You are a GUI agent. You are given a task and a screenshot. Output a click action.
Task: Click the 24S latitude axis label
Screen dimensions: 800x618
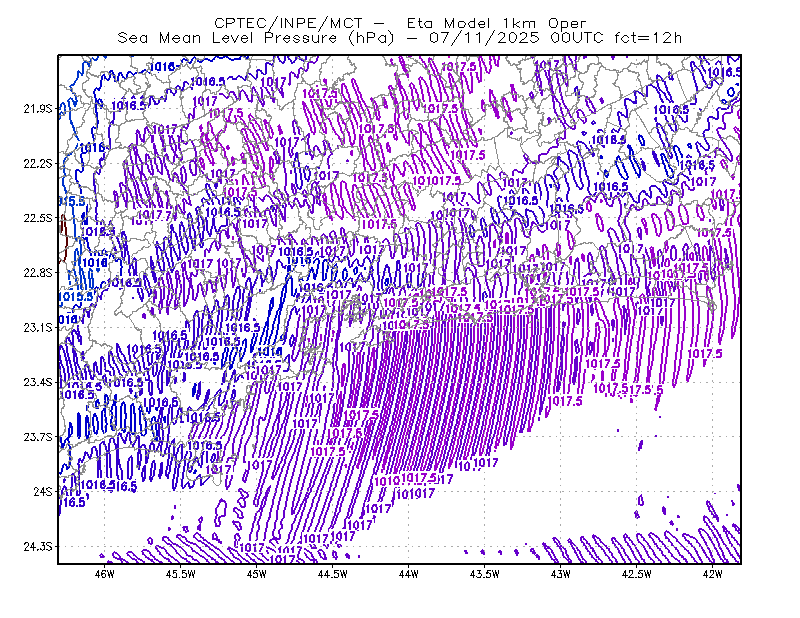pyautogui.click(x=43, y=491)
